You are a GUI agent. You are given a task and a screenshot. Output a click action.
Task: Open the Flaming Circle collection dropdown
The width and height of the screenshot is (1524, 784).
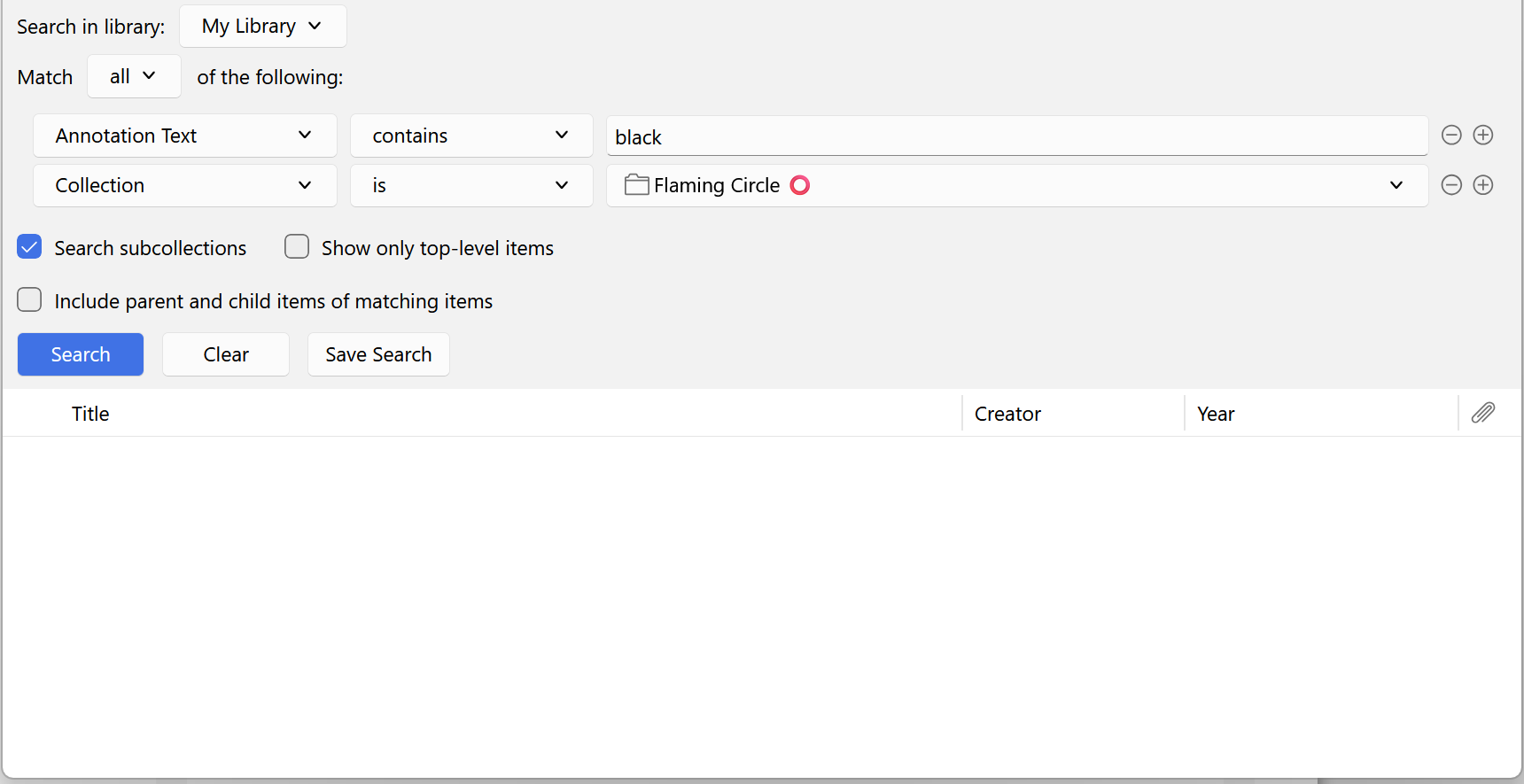1017,185
